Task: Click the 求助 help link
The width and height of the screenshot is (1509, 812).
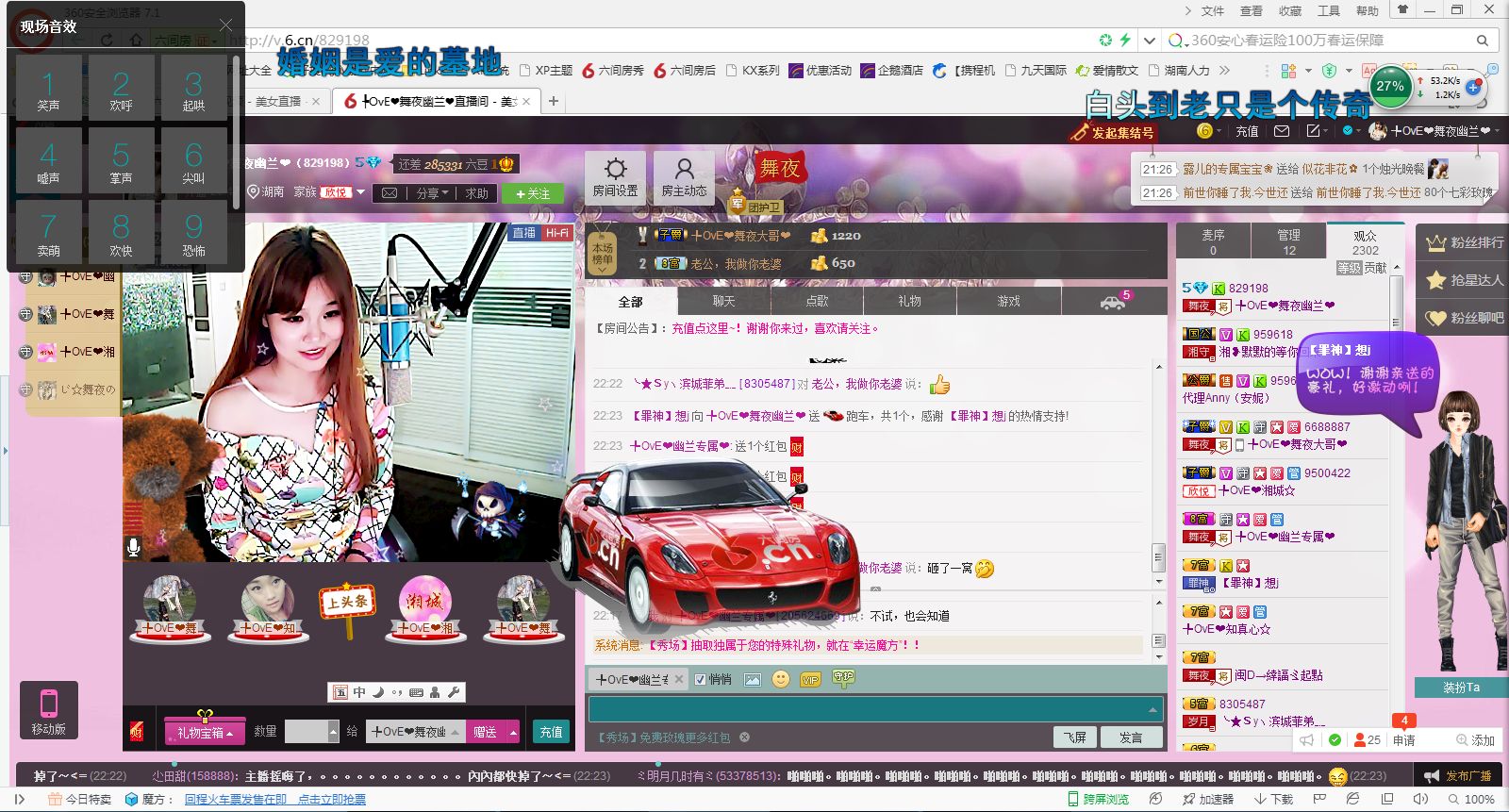Action: tap(476, 193)
